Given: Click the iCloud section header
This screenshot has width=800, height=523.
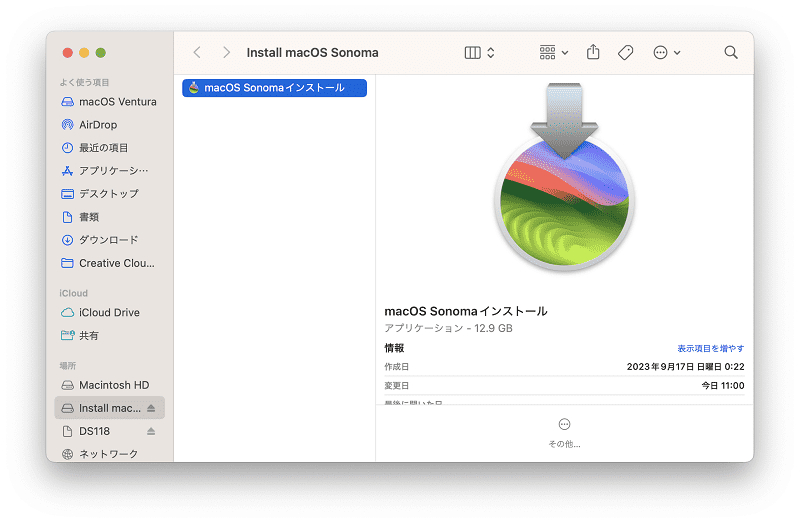Looking at the screenshot, I should point(73,293).
